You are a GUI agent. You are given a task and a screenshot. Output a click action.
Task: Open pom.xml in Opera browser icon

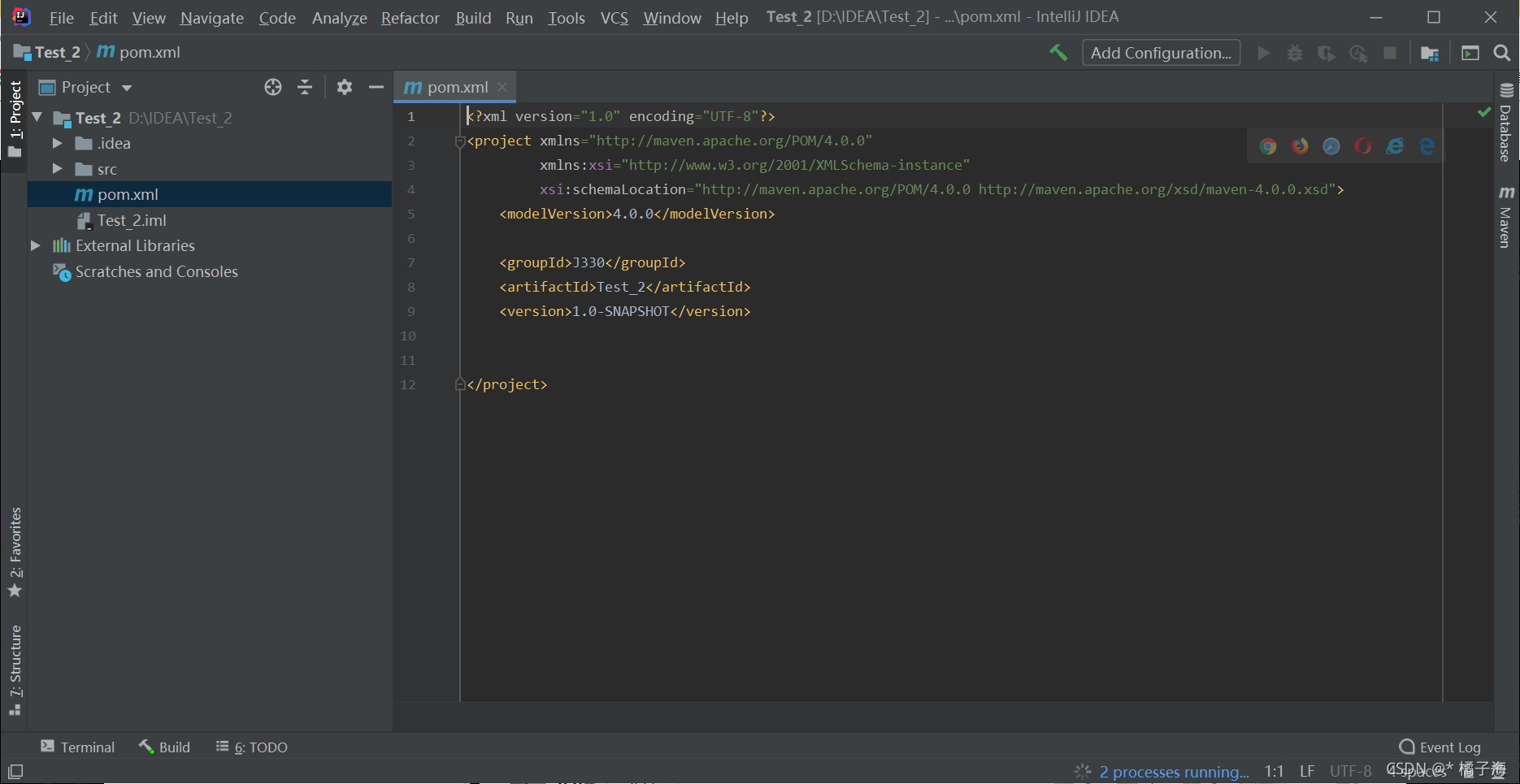click(x=1363, y=146)
